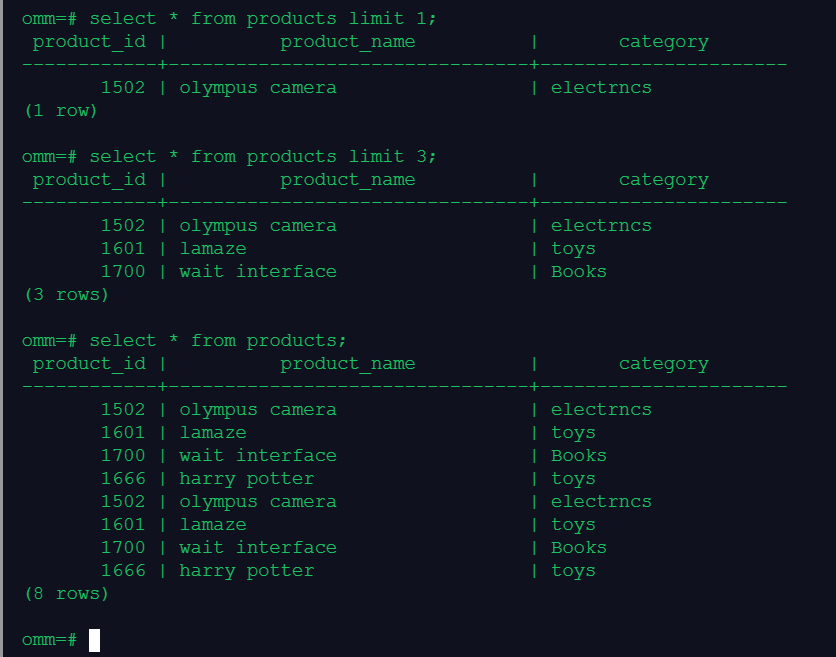Click 'wait interface' in the seventh row of the last table
836x657 pixels.
(x=257, y=548)
